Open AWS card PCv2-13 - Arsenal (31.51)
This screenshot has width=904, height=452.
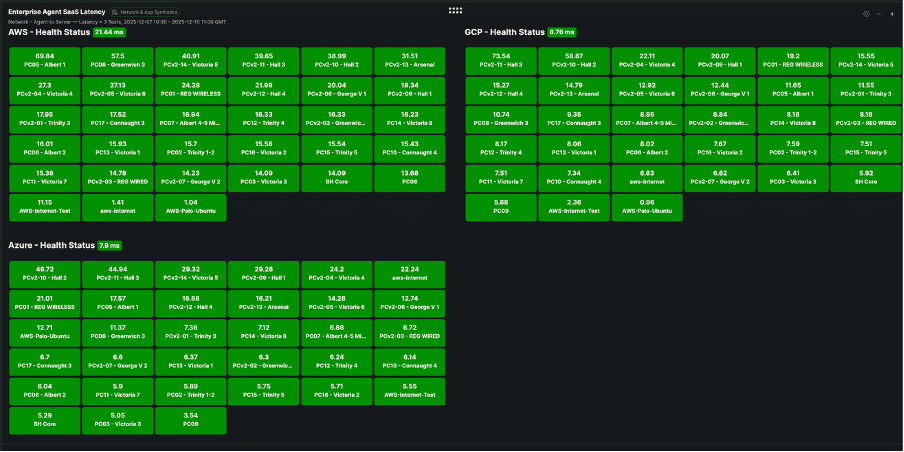(410, 61)
